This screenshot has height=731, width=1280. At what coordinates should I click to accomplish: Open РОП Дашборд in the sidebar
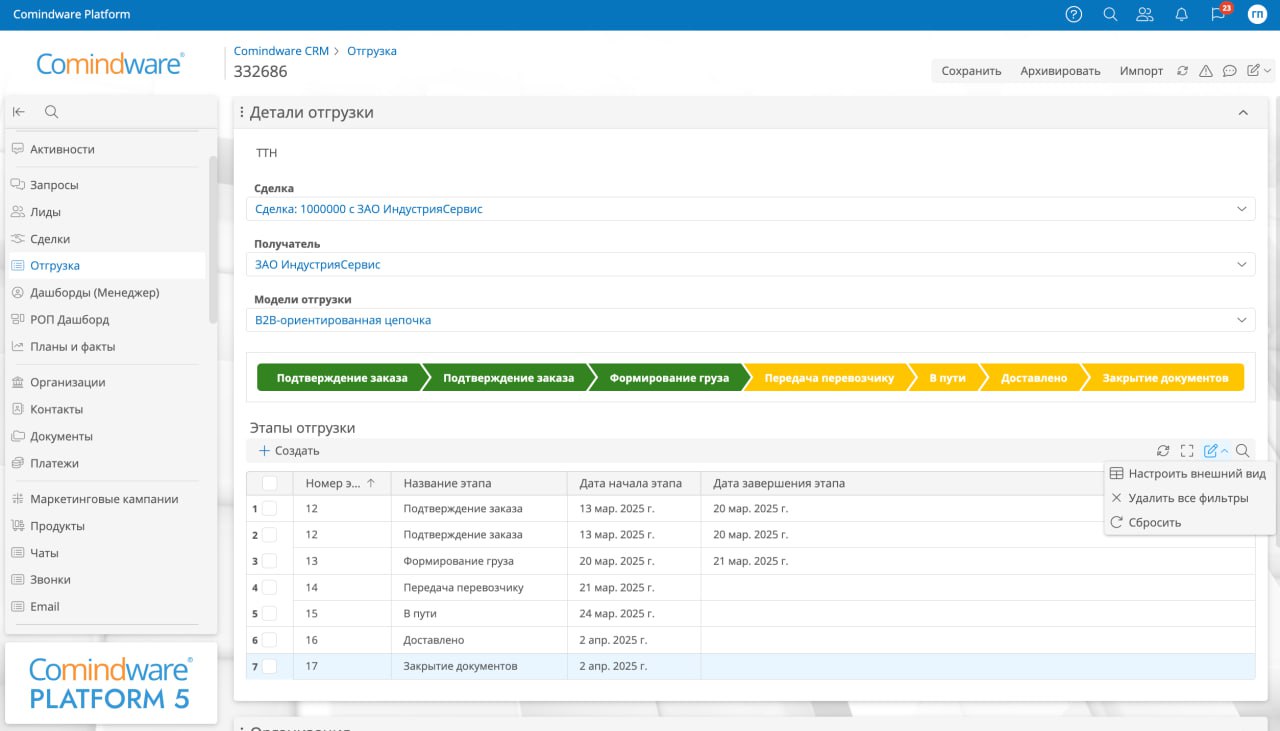pyautogui.click(x=69, y=319)
